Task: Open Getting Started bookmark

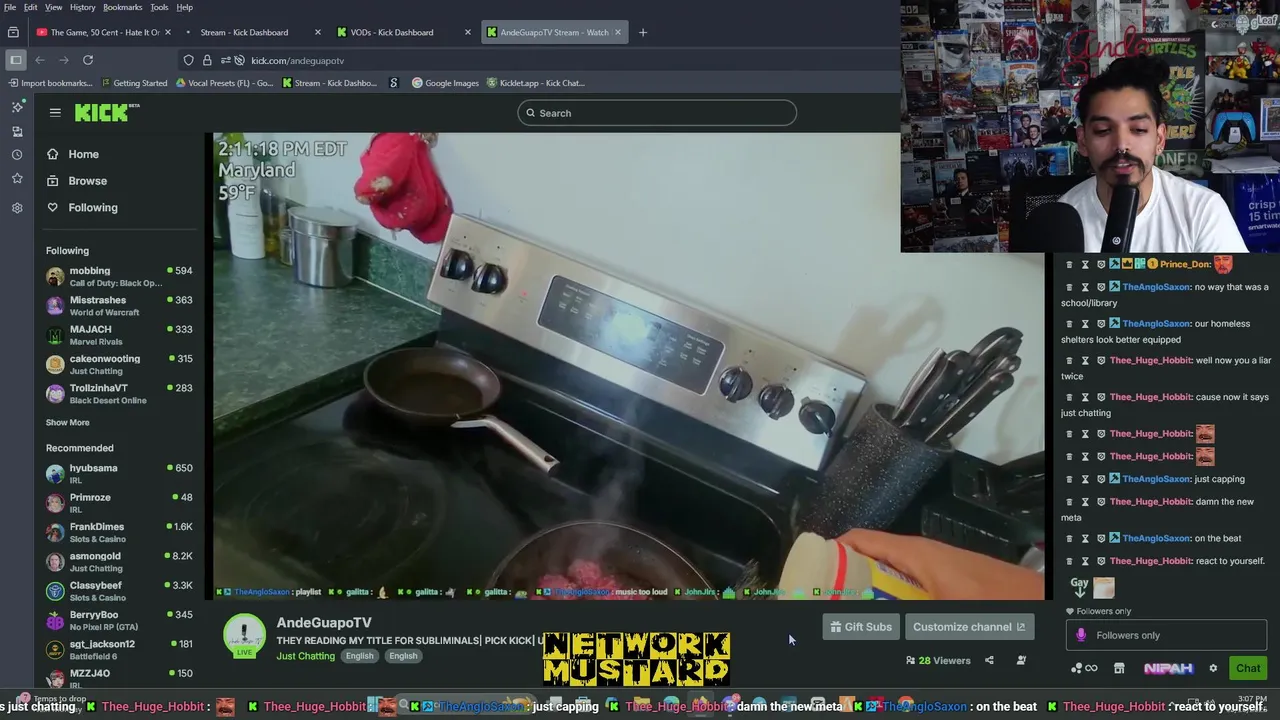Action: pos(134,83)
